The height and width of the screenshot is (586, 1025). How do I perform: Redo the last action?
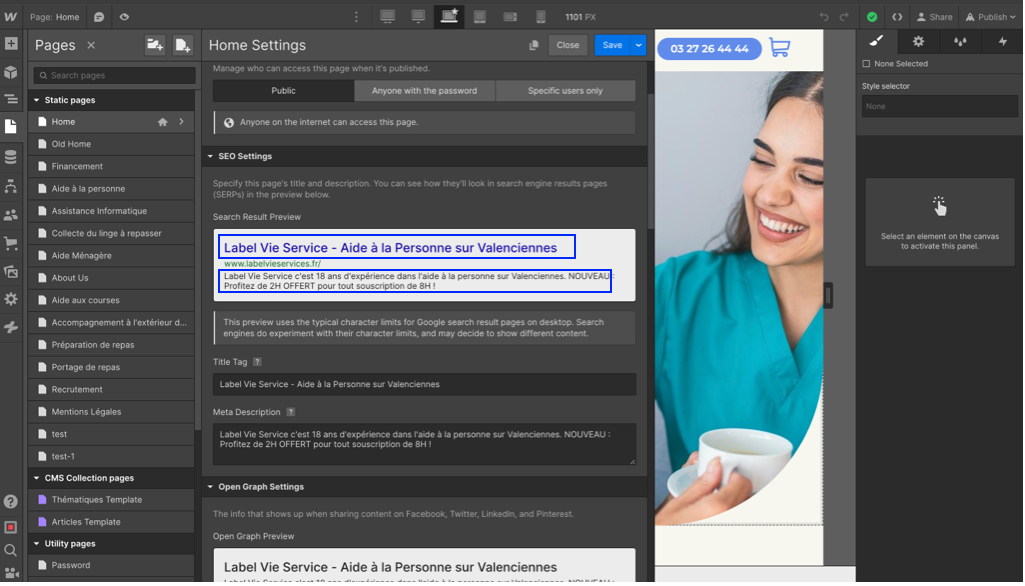click(844, 17)
